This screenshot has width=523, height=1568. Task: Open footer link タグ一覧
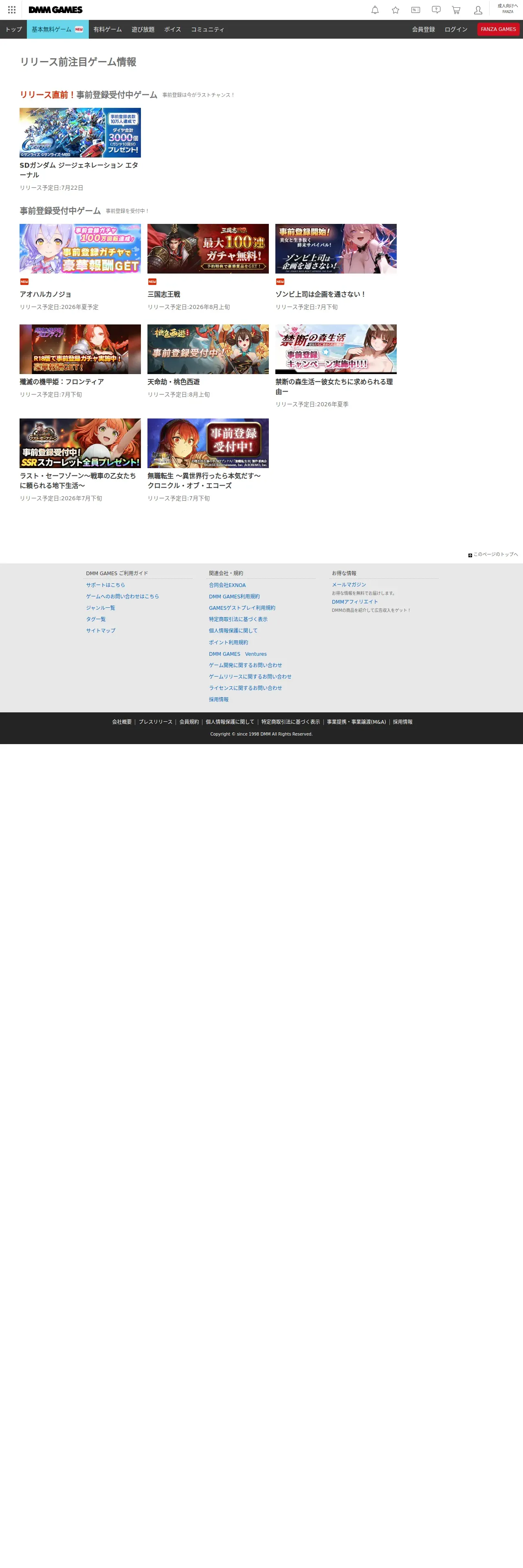click(96, 619)
